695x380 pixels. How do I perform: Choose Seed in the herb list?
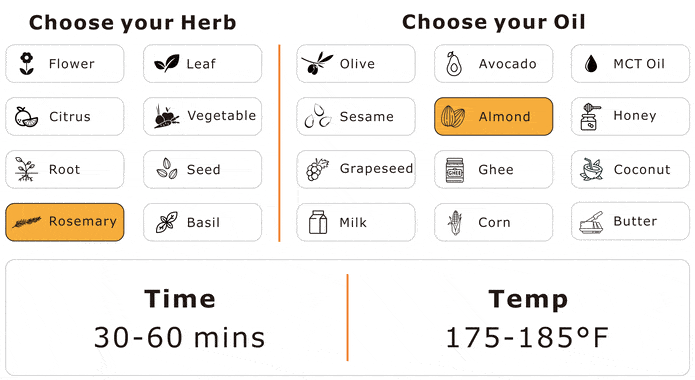coord(203,169)
